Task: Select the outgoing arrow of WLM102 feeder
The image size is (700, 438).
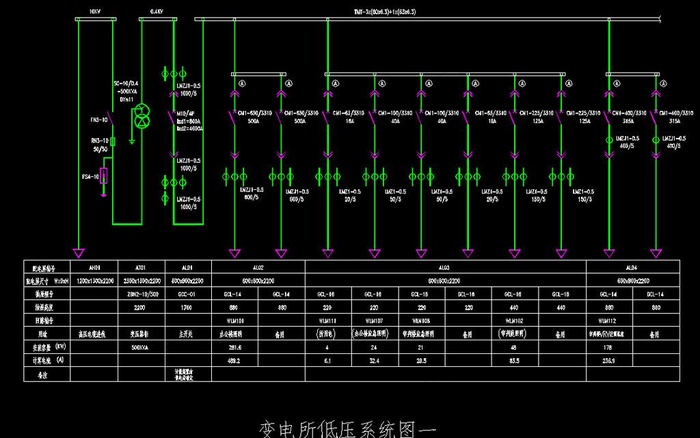Action: (x=515, y=253)
